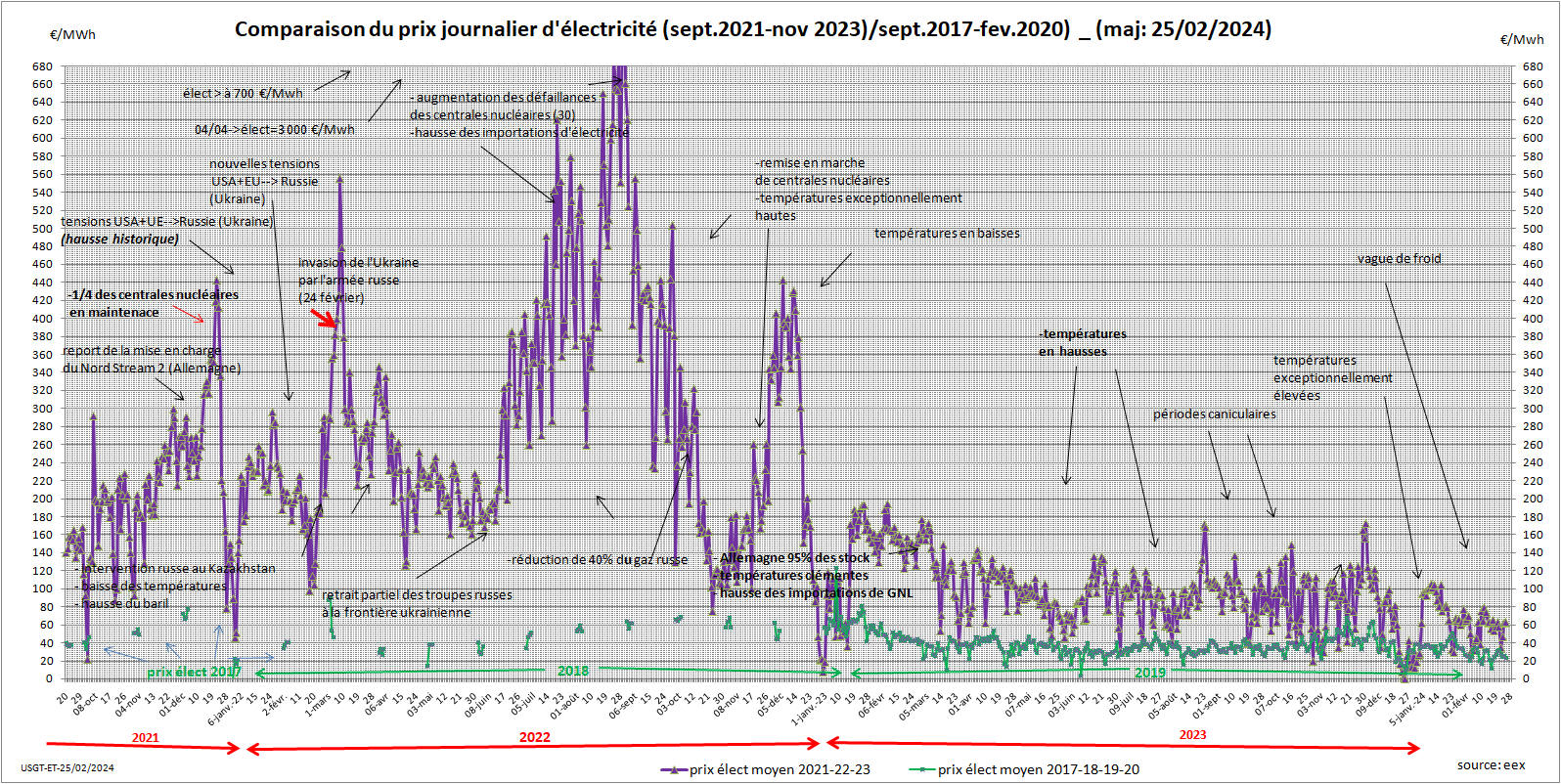This screenshot has width=1561, height=784.
Task: Click '-températures exceptionnellement hautes' text
Action: coord(859,207)
